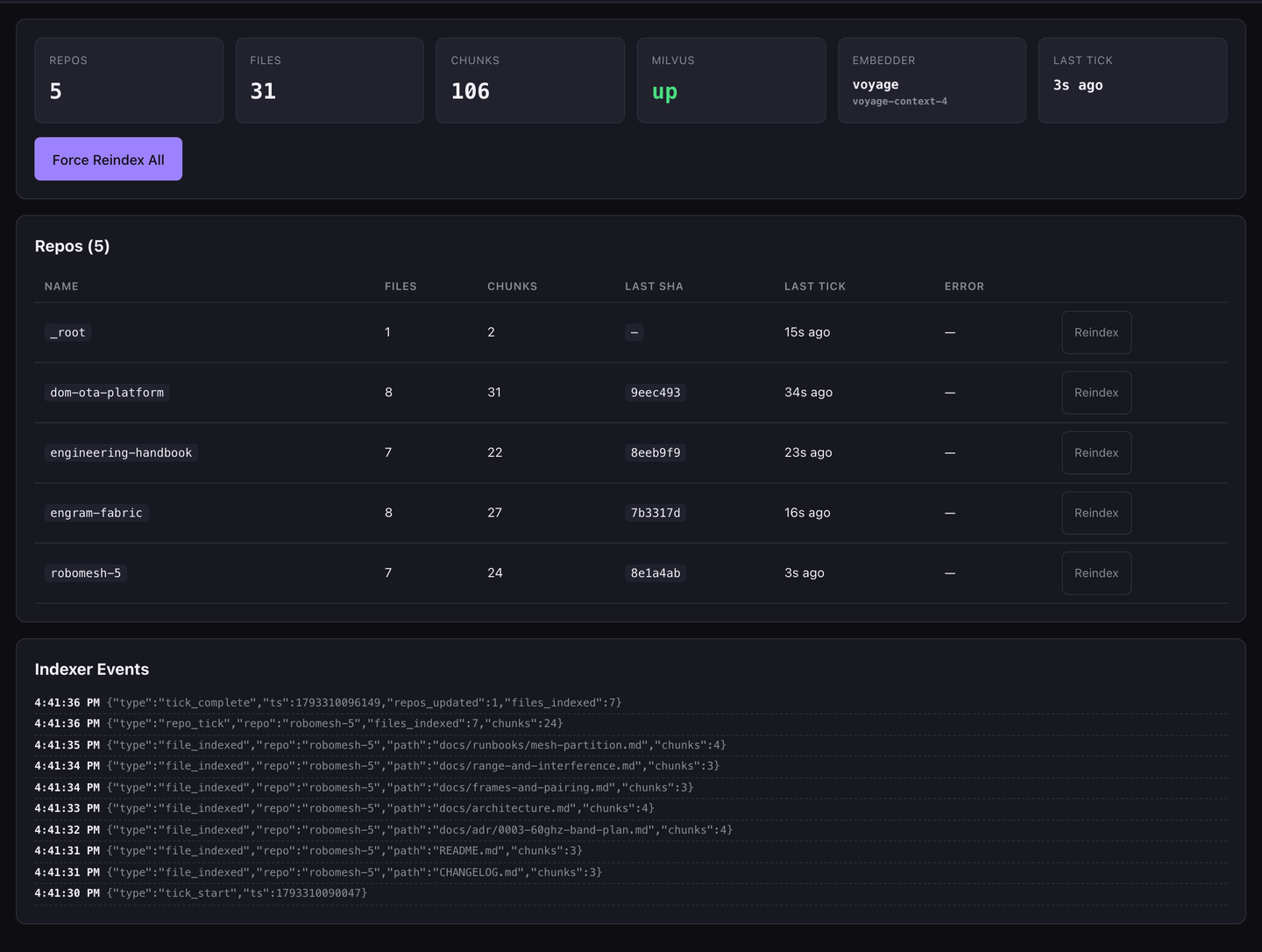Click the README.md file_indexed event
This screenshot has width=1262, height=952.
coord(631,851)
